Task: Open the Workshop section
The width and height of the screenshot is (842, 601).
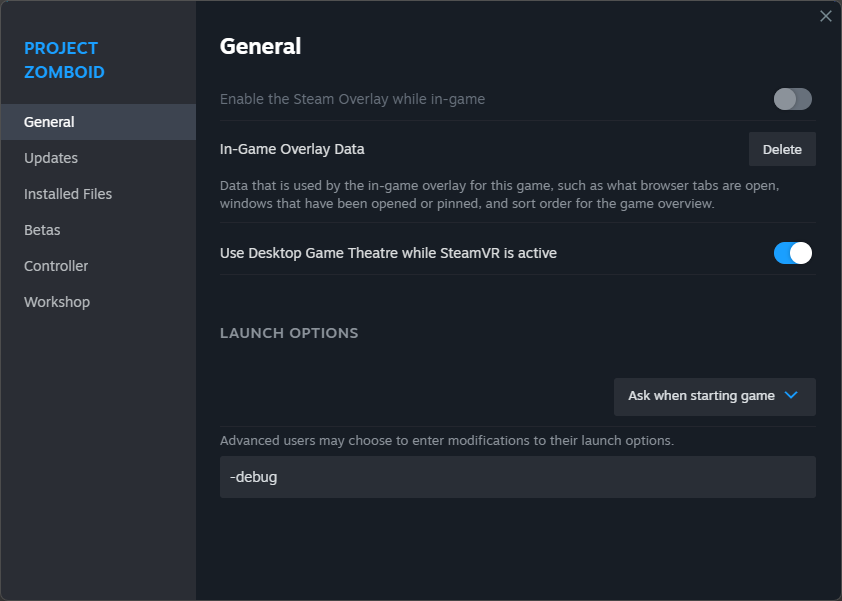Action: [x=57, y=302]
